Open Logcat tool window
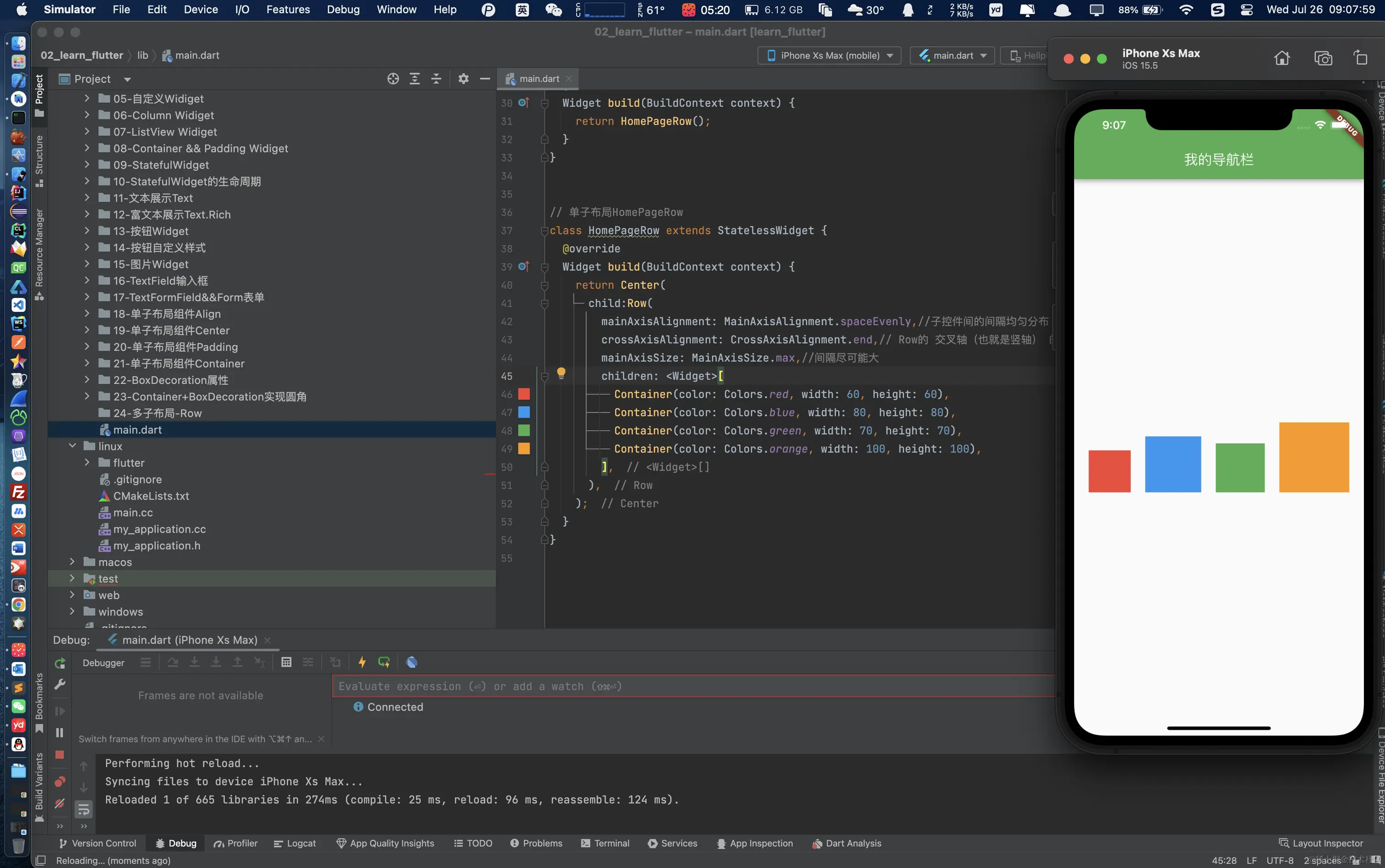The height and width of the screenshot is (868, 1385). tap(294, 843)
